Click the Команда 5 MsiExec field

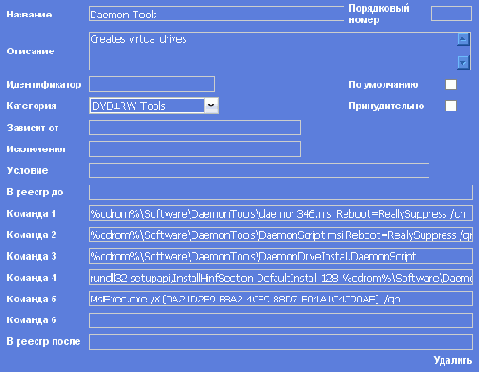coord(281,299)
